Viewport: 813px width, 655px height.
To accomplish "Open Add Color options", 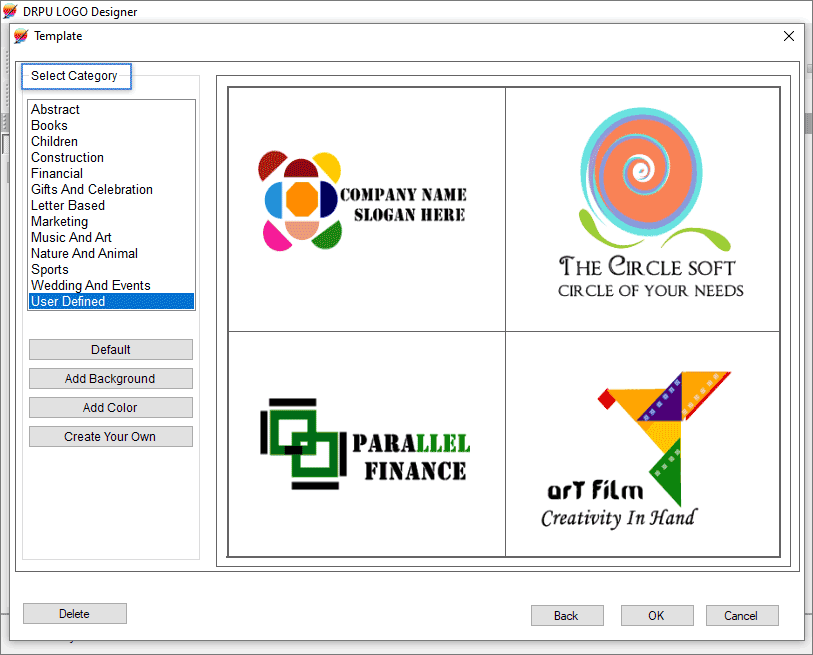I will click(110, 407).
